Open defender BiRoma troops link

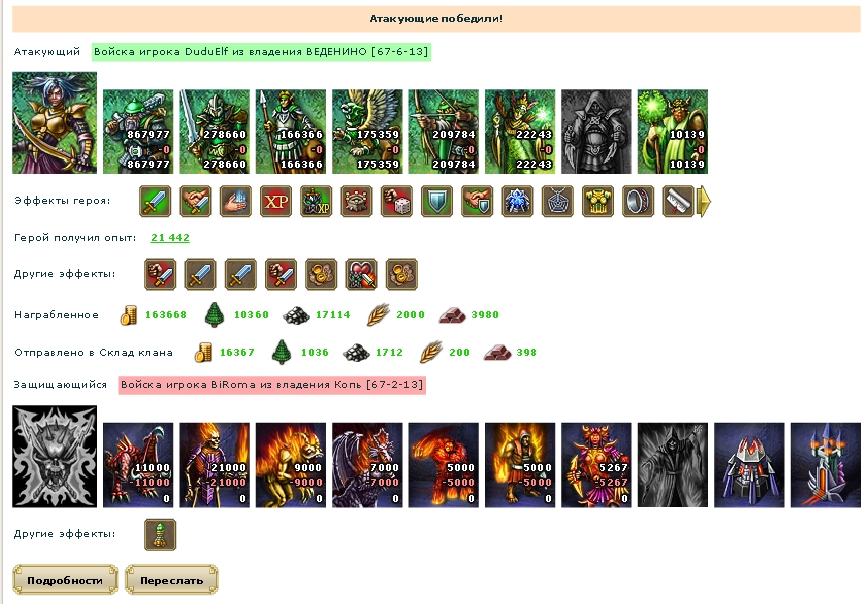coord(272,385)
